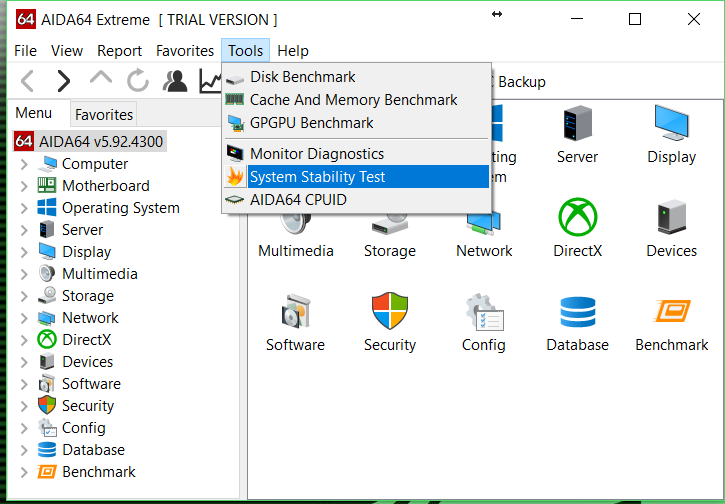
Task: Expand the Database tree node
Action: (24, 450)
